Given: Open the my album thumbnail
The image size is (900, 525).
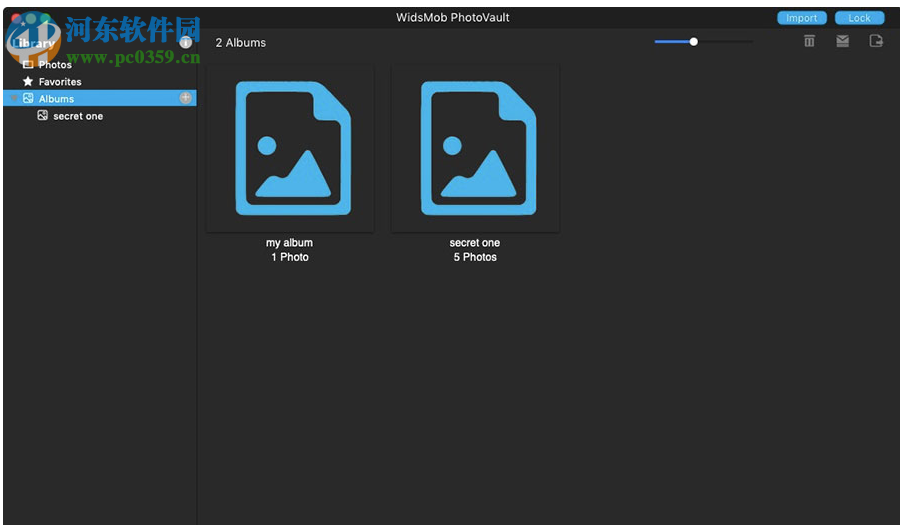Looking at the screenshot, I should 290,149.
